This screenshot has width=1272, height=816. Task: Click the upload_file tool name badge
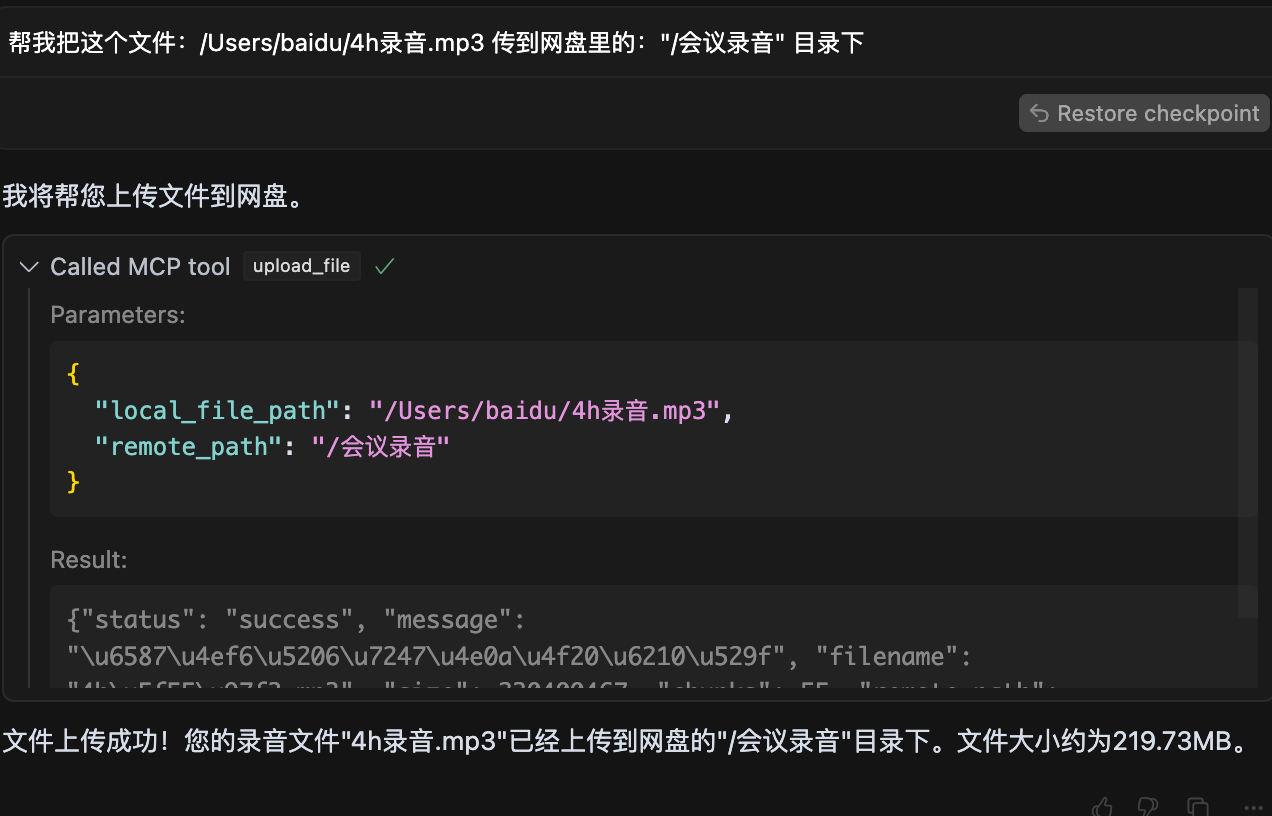301,266
